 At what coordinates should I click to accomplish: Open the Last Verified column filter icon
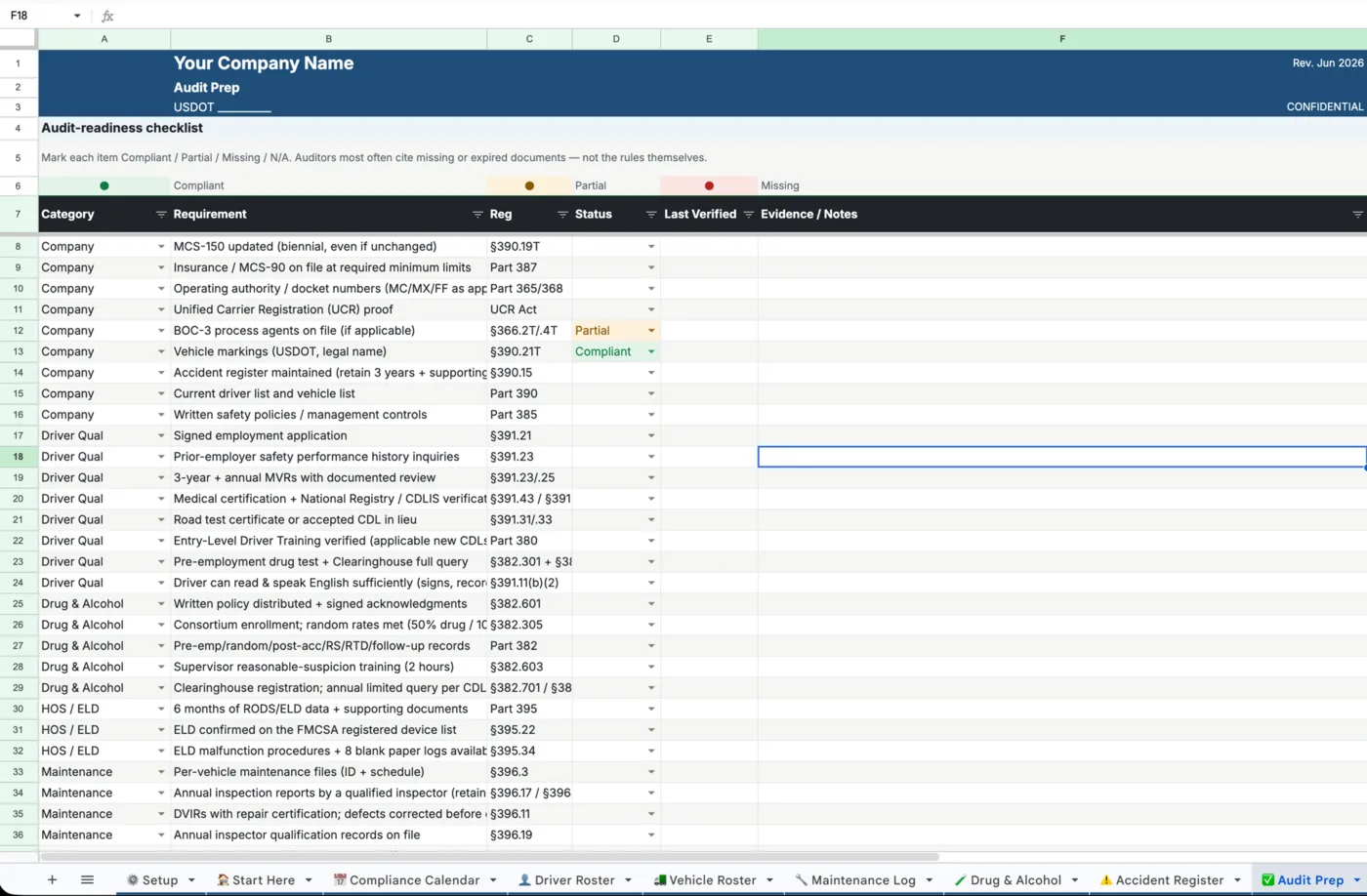click(x=749, y=214)
